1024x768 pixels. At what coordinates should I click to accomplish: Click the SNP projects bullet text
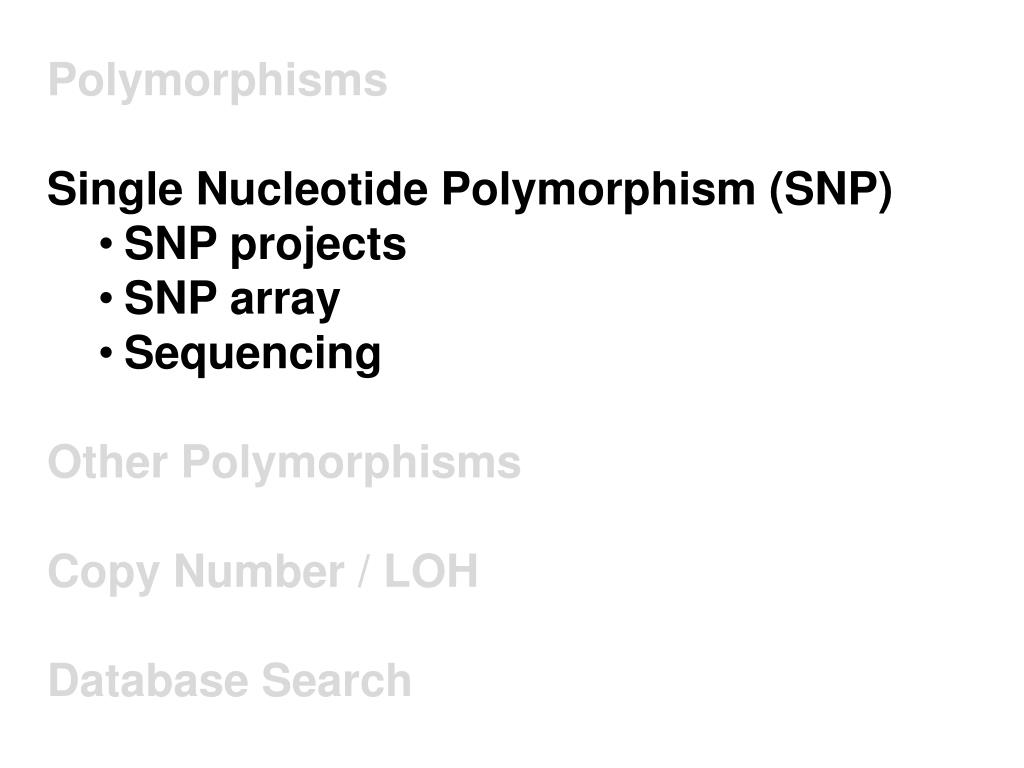(265, 246)
